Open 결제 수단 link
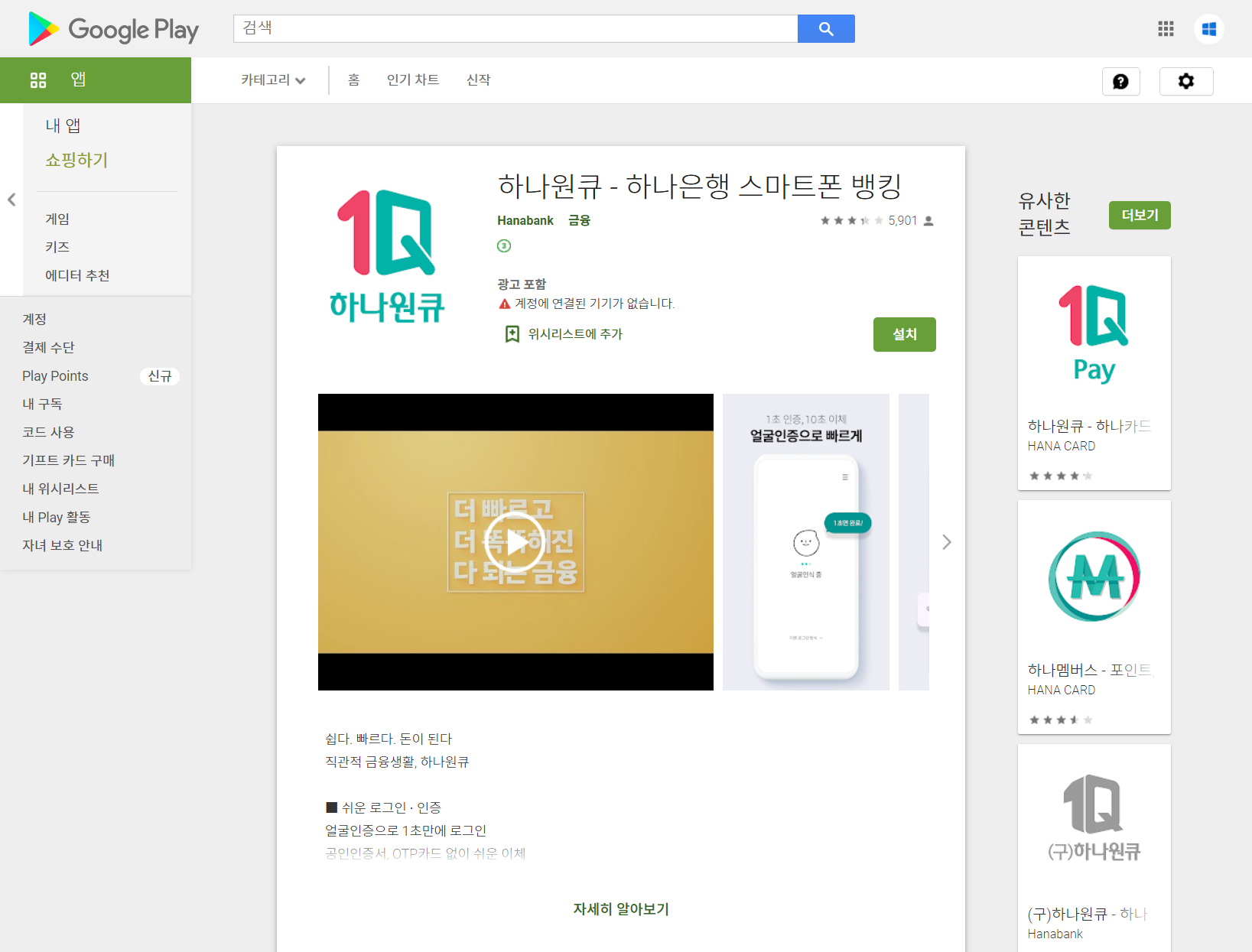This screenshot has height=952, width=1252. point(48,347)
